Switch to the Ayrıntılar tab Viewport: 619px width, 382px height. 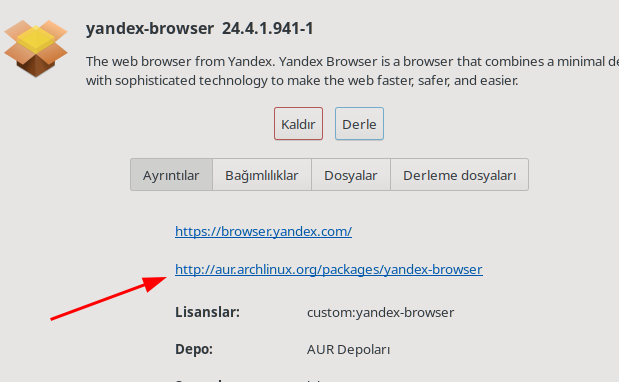point(171,175)
